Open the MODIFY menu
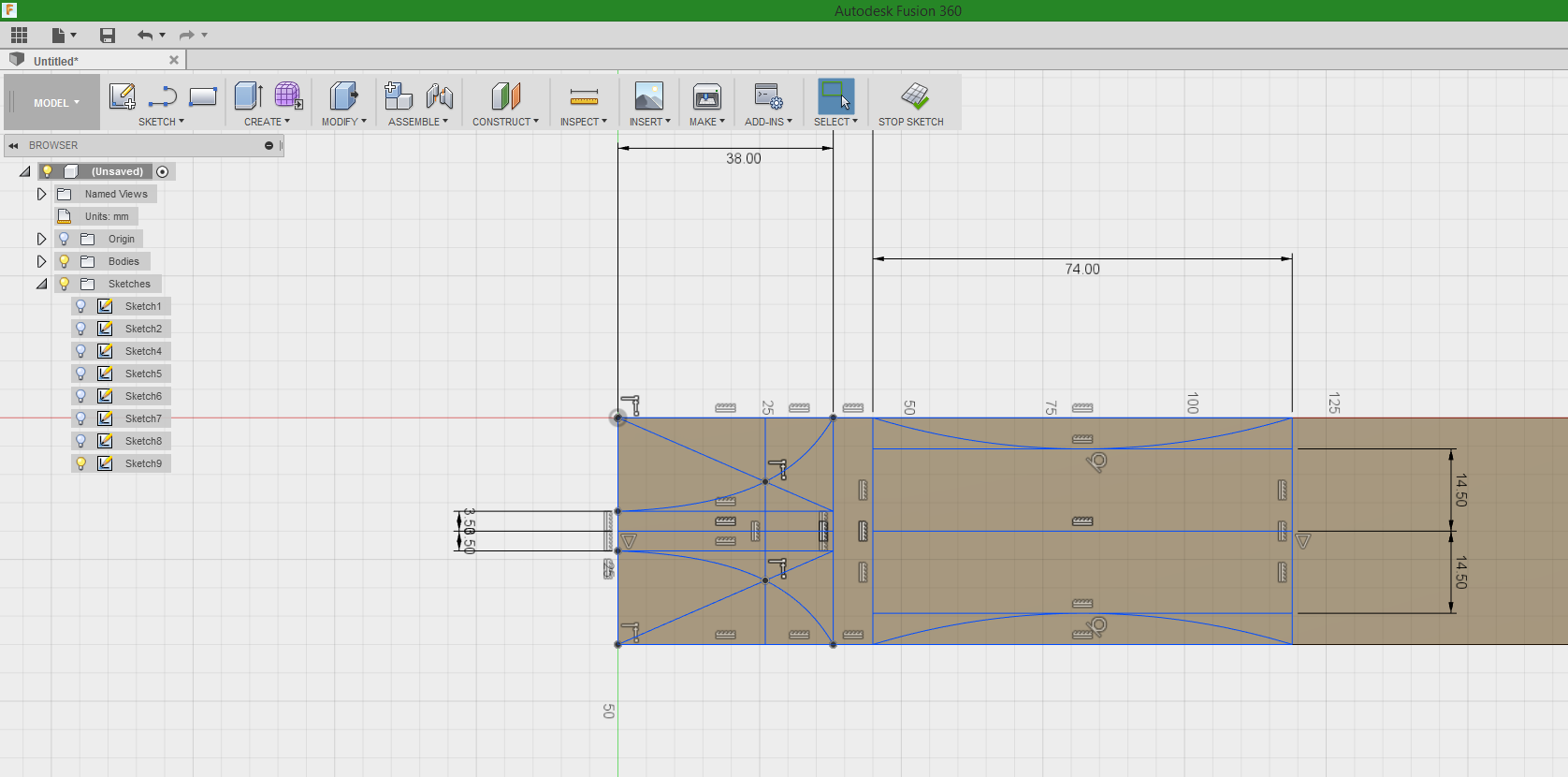 pyautogui.click(x=343, y=122)
